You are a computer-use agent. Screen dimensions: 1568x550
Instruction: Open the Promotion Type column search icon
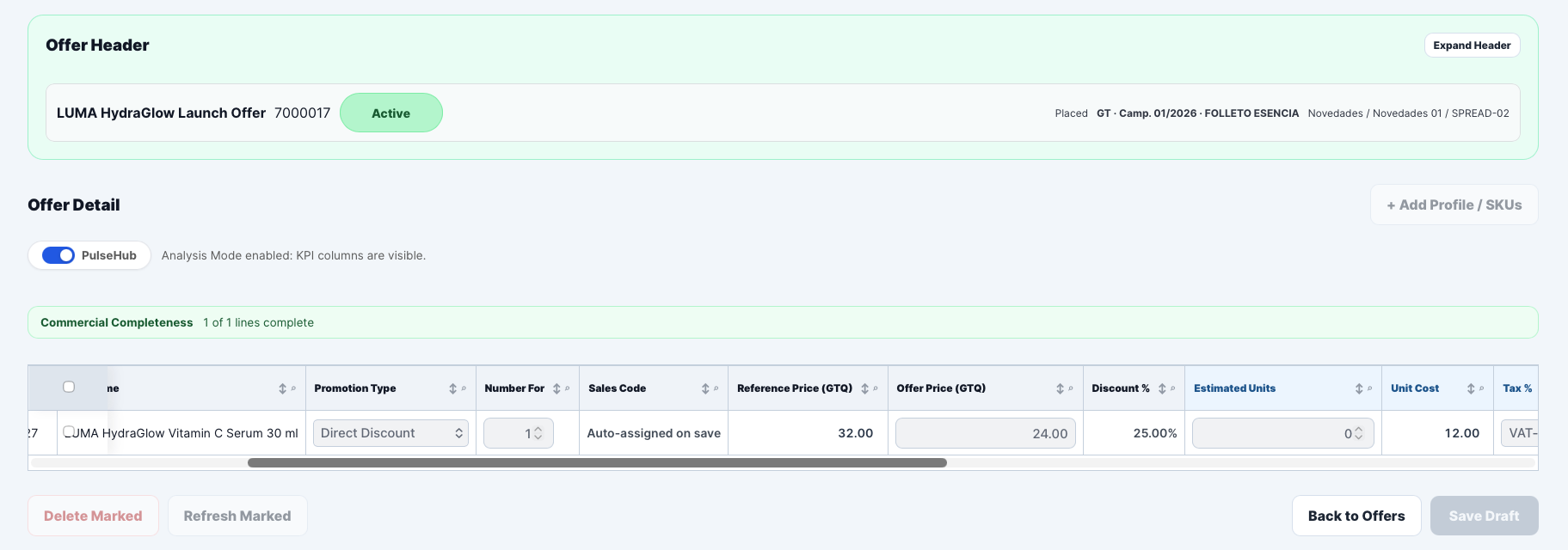(x=464, y=388)
